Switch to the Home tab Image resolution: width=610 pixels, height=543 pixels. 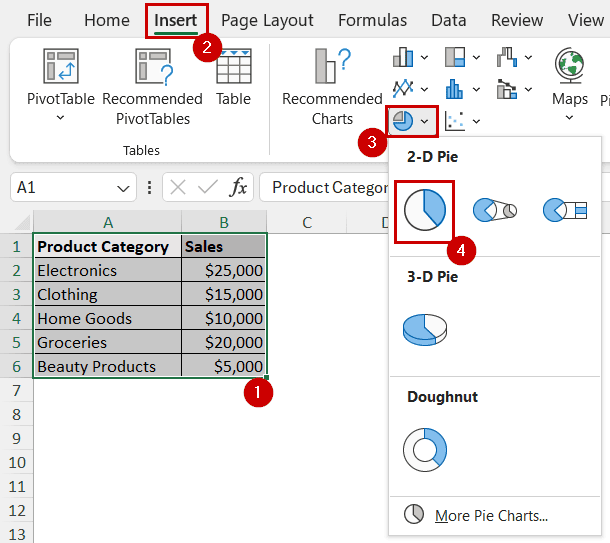(x=107, y=20)
